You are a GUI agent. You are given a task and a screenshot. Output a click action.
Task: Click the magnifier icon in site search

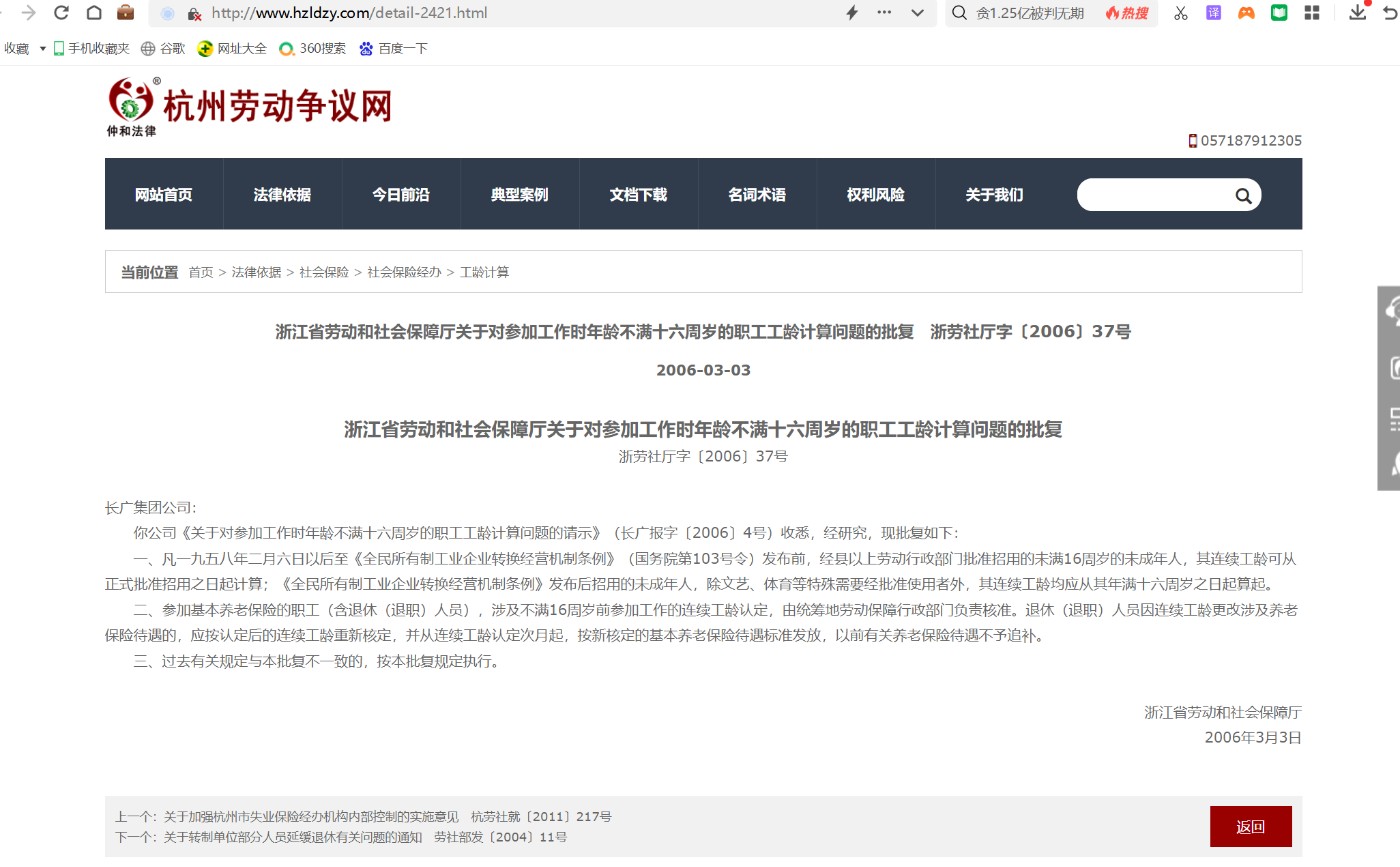point(1243,196)
